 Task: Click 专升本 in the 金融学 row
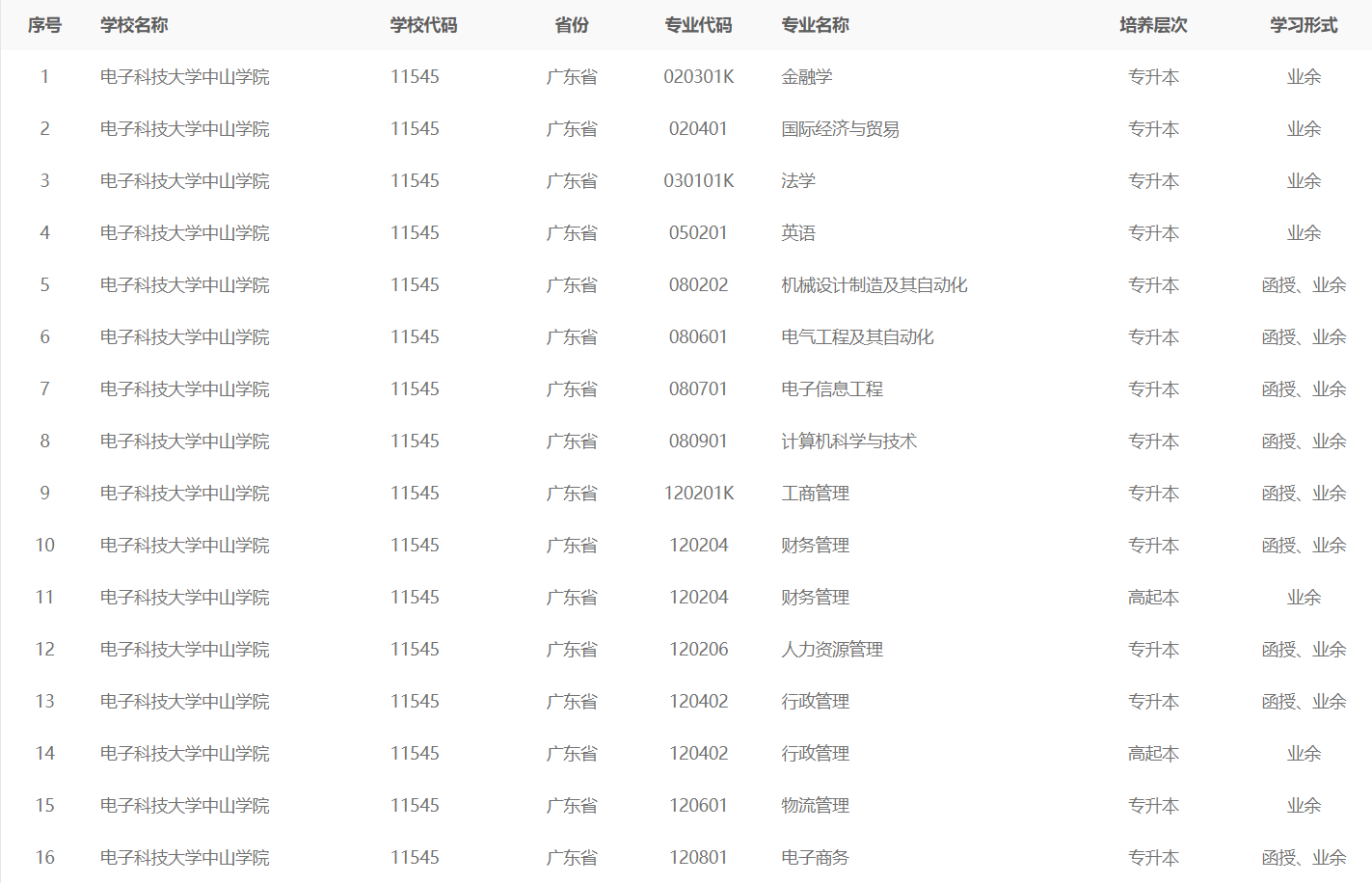click(1153, 77)
